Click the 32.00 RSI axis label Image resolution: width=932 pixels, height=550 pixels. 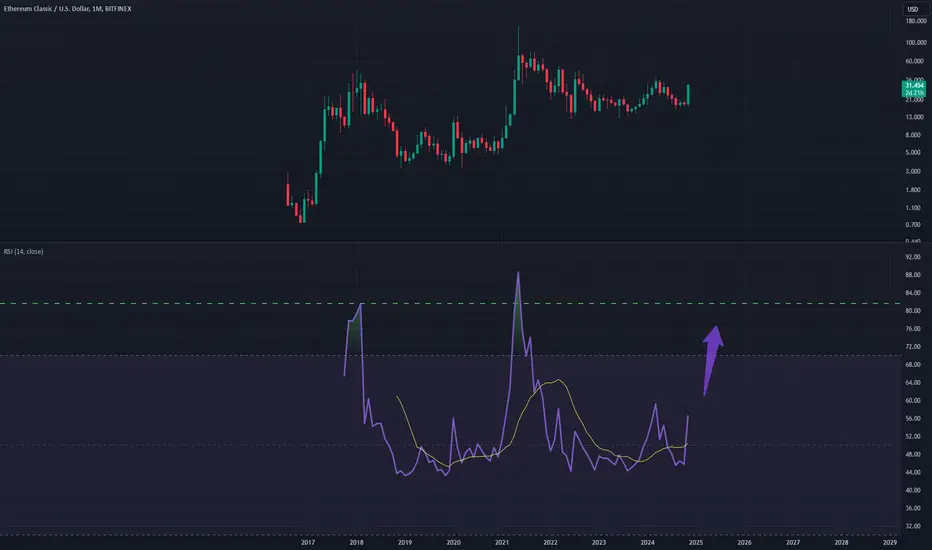[x=912, y=526]
